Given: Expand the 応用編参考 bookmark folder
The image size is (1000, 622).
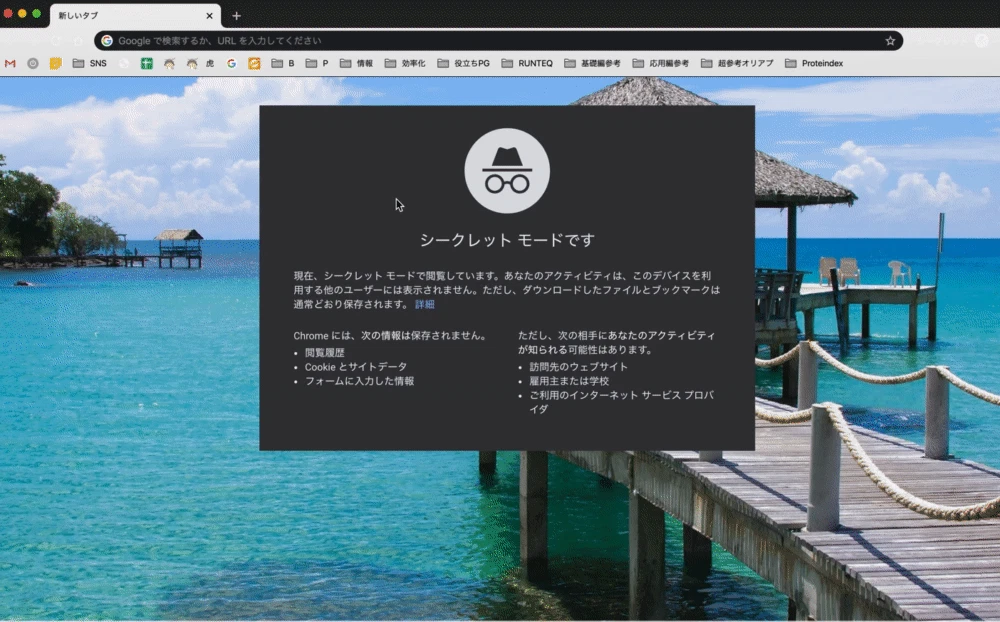Looking at the screenshot, I should coord(661,63).
